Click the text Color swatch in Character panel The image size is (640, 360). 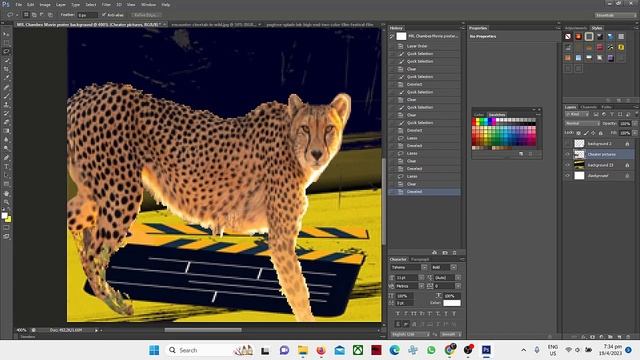452,303
